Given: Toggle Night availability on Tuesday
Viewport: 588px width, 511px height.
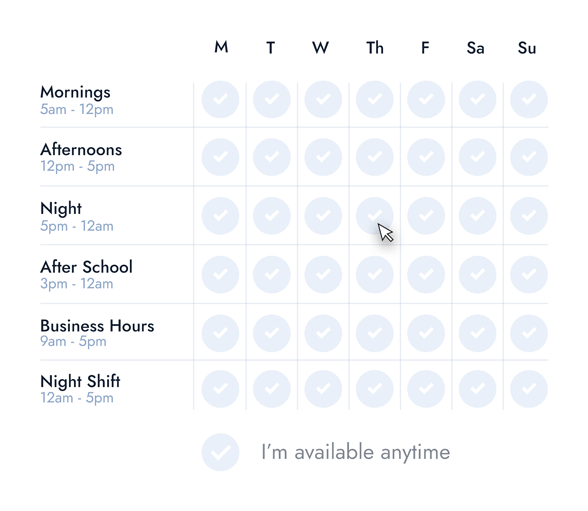Looking at the screenshot, I should pyautogui.click(x=272, y=216).
